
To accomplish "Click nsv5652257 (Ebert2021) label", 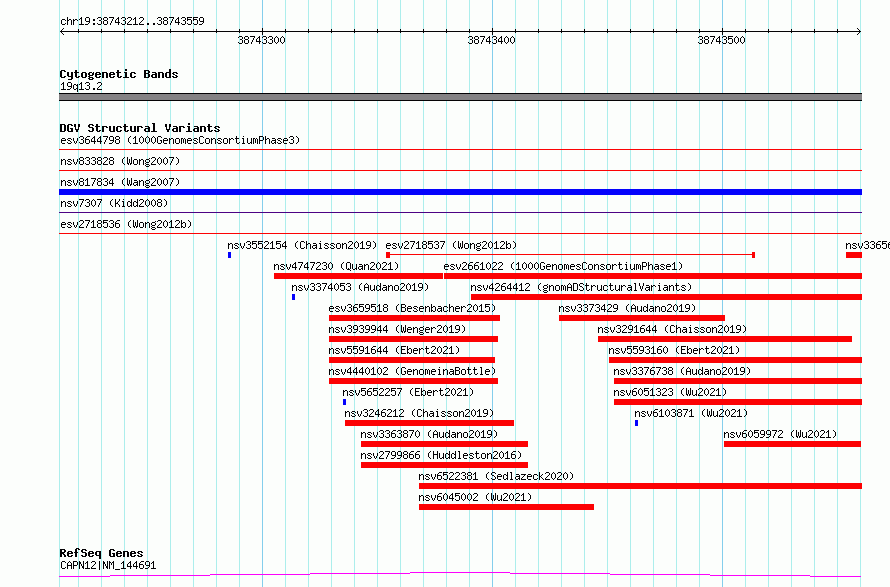I will coord(408,392).
